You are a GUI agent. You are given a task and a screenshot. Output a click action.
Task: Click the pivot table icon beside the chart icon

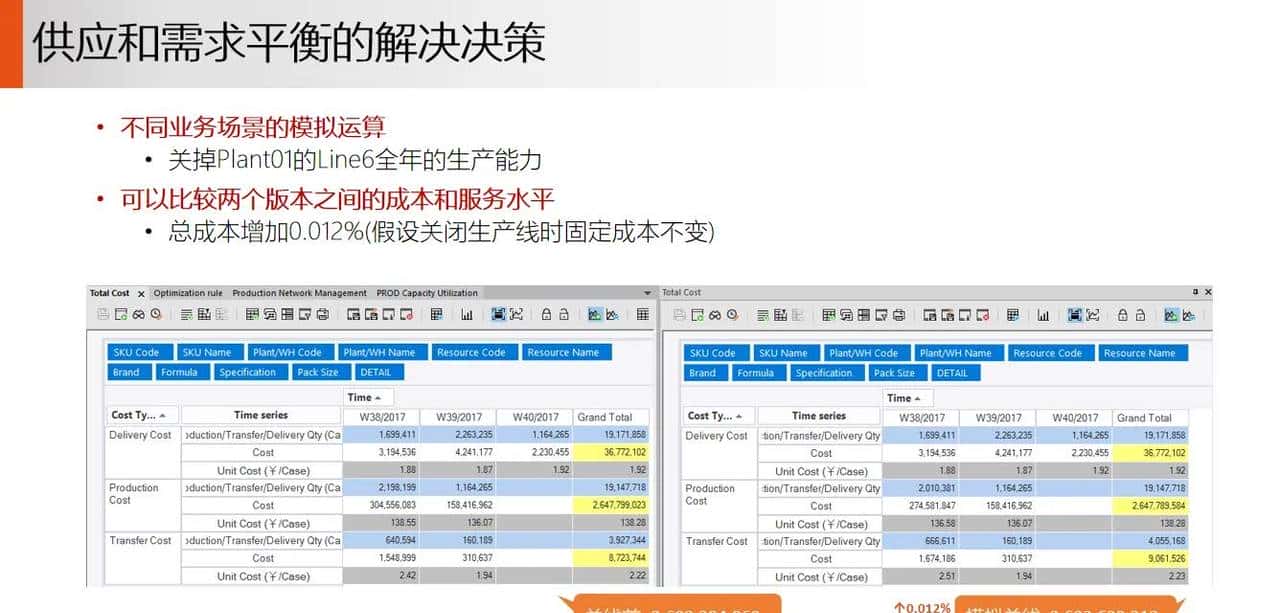coord(437,314)
